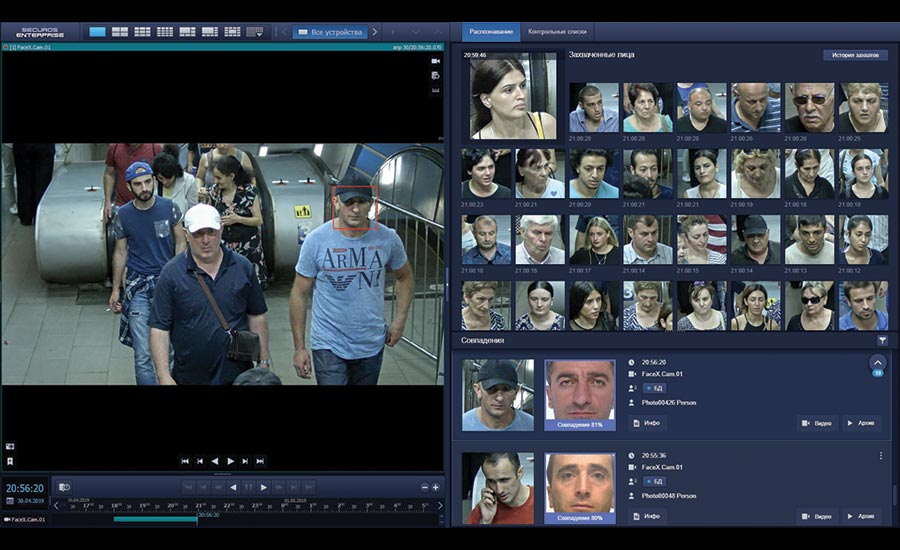
Task: Open the Распознавание tab
Action: (x=492, y=32)
